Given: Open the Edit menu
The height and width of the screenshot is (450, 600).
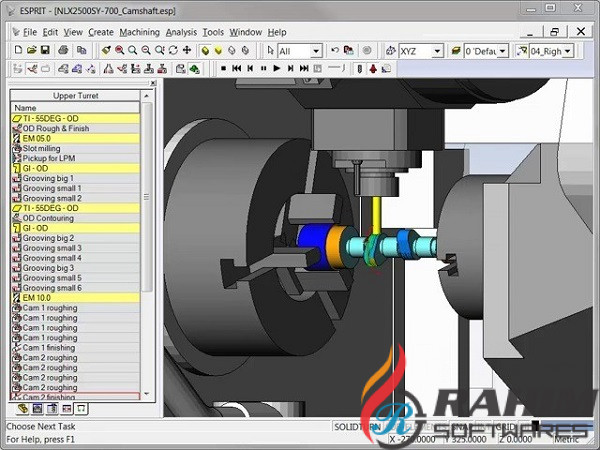Looking at the screenshot, I should pyautogui.click(x=50, y=32).
